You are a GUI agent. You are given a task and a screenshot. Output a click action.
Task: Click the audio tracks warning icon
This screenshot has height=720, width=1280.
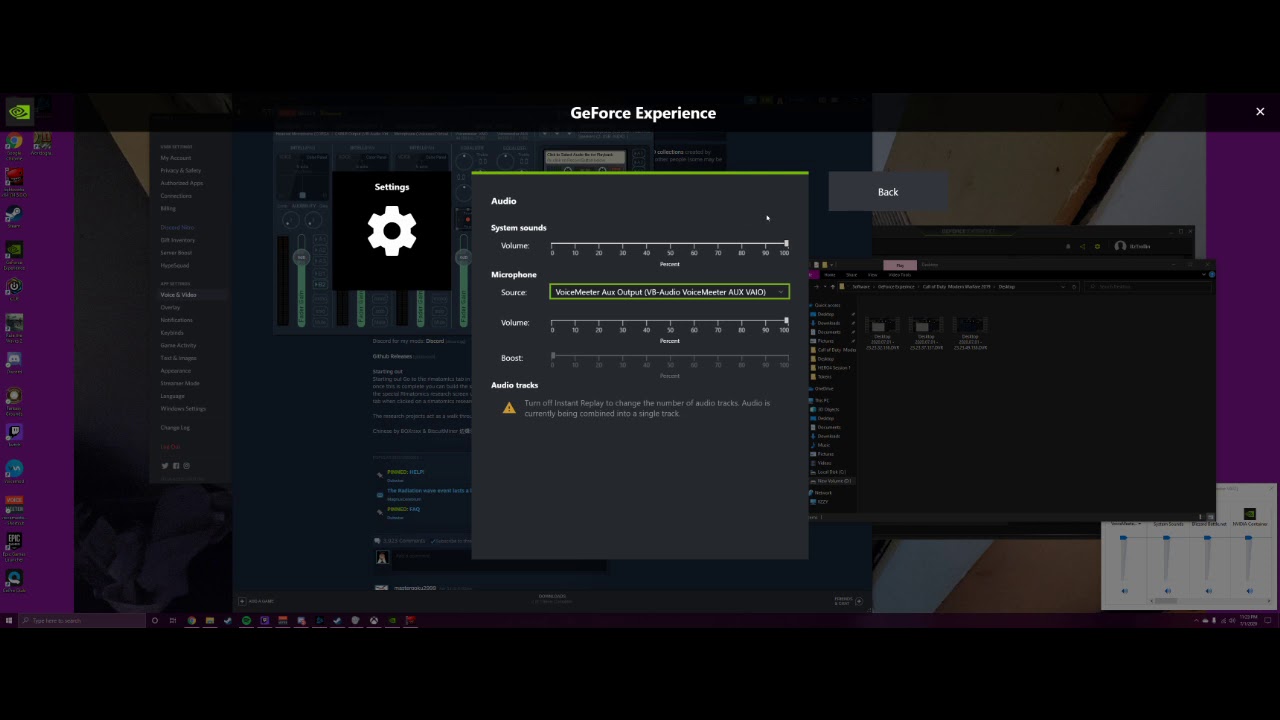[509, 408]
